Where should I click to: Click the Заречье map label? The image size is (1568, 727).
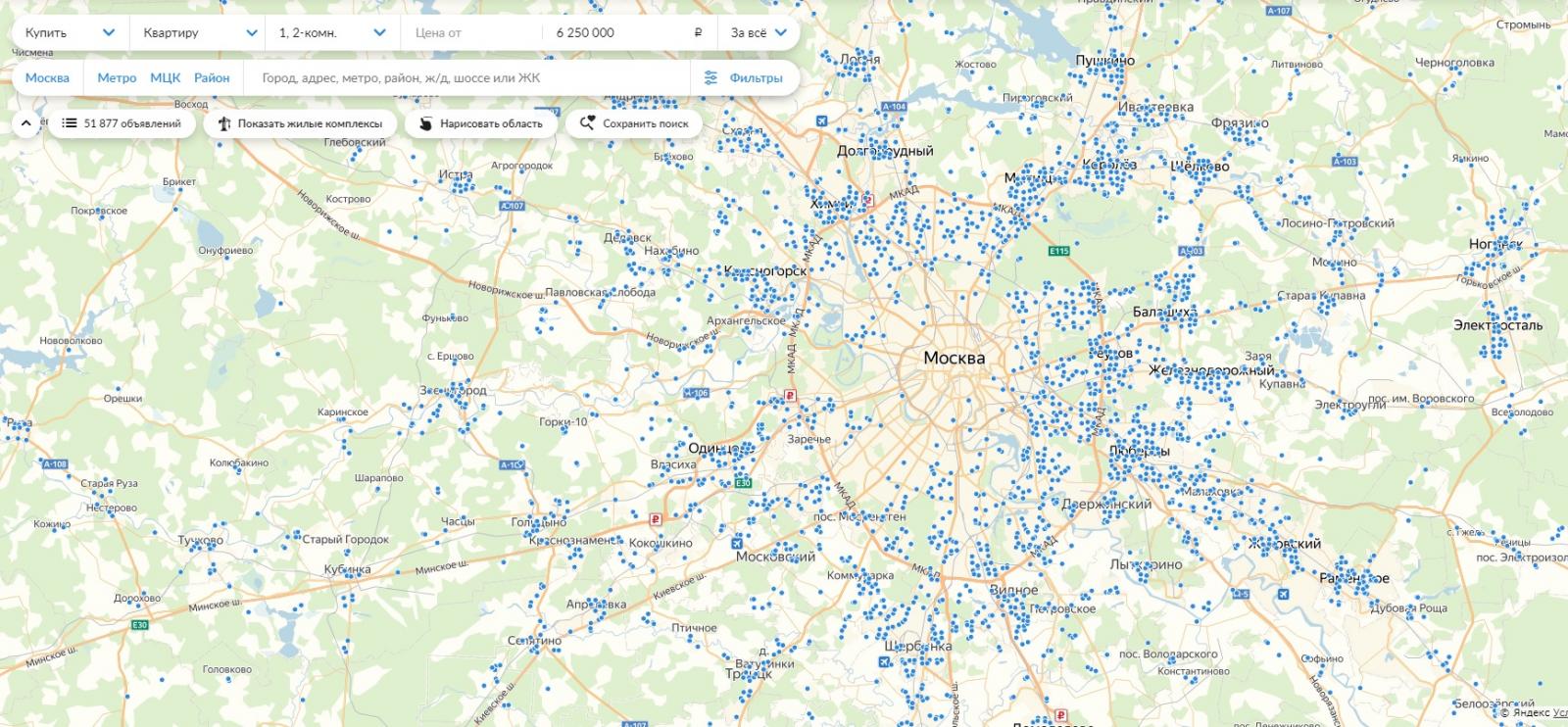tap(809, 439)
